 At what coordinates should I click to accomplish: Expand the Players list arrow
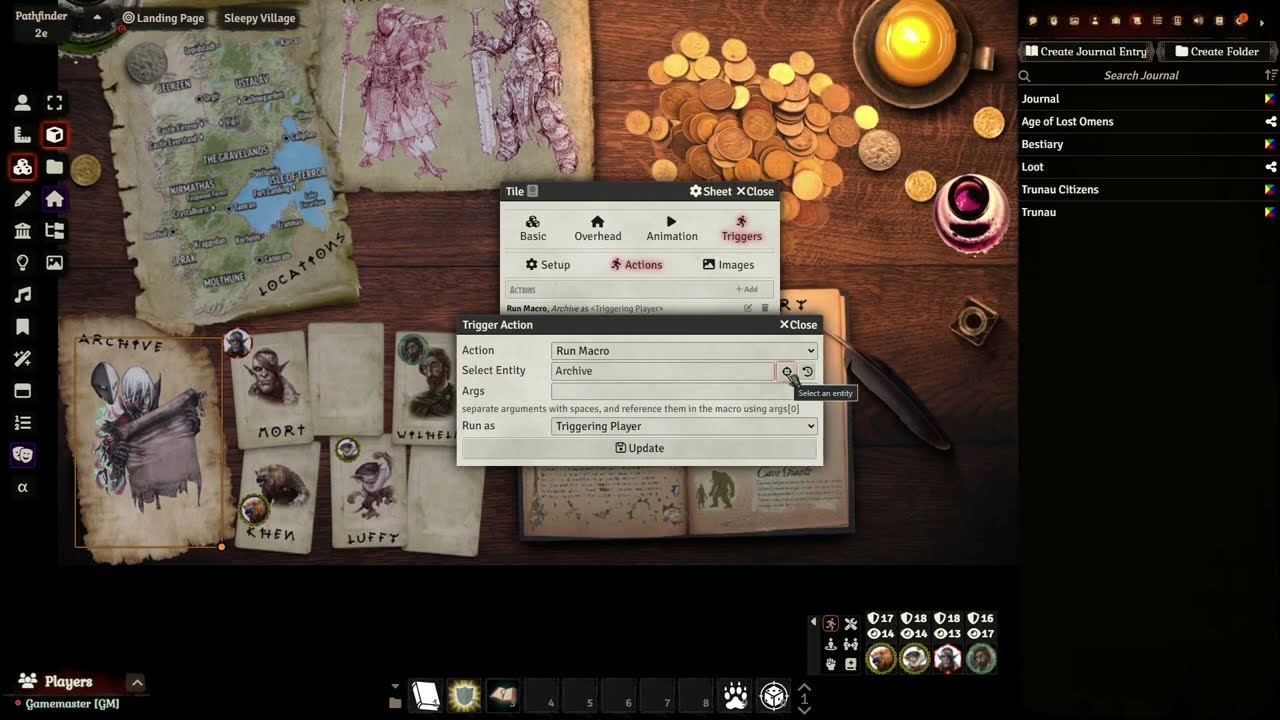click(x=137, y=682)
